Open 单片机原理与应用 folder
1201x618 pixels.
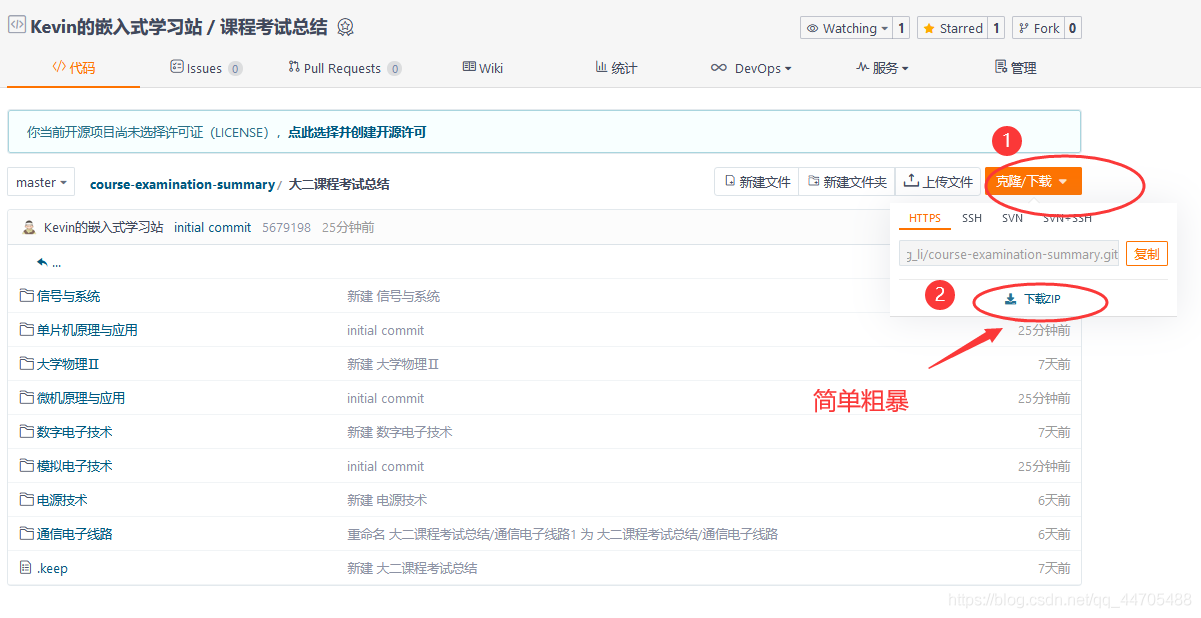tap(87, 330)
